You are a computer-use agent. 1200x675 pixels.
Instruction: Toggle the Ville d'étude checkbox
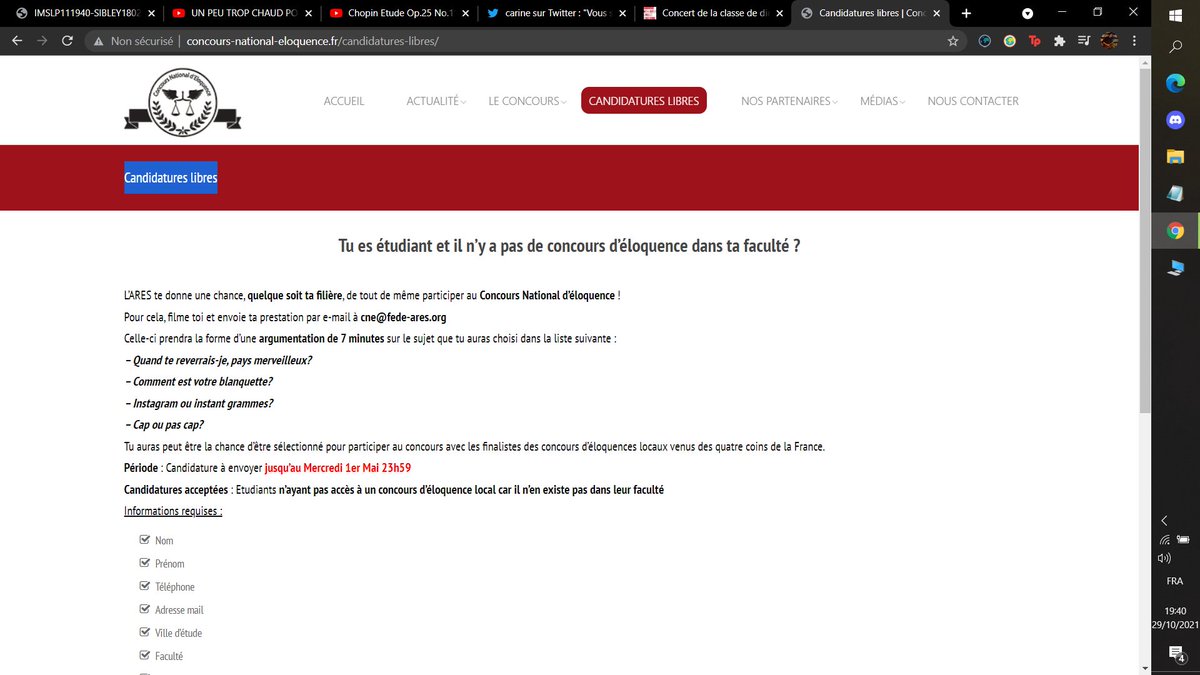tap(144, 632)
